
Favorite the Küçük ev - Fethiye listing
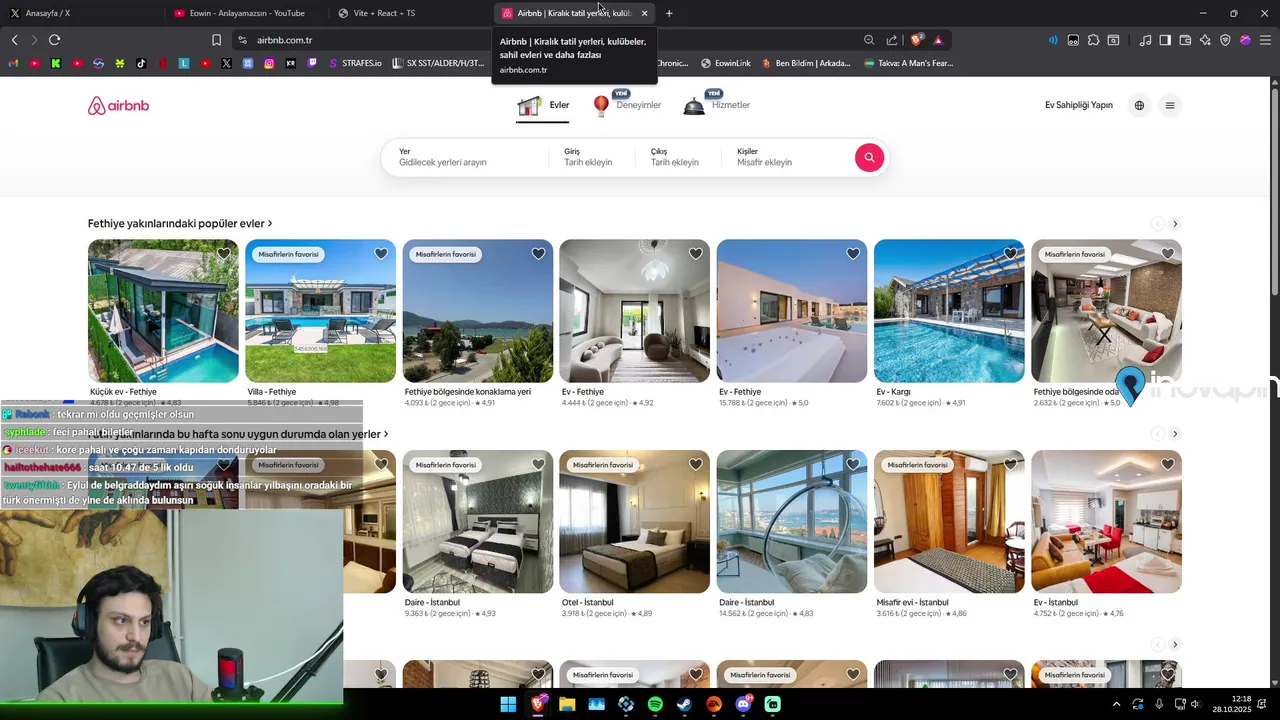[x=224, y=254]
